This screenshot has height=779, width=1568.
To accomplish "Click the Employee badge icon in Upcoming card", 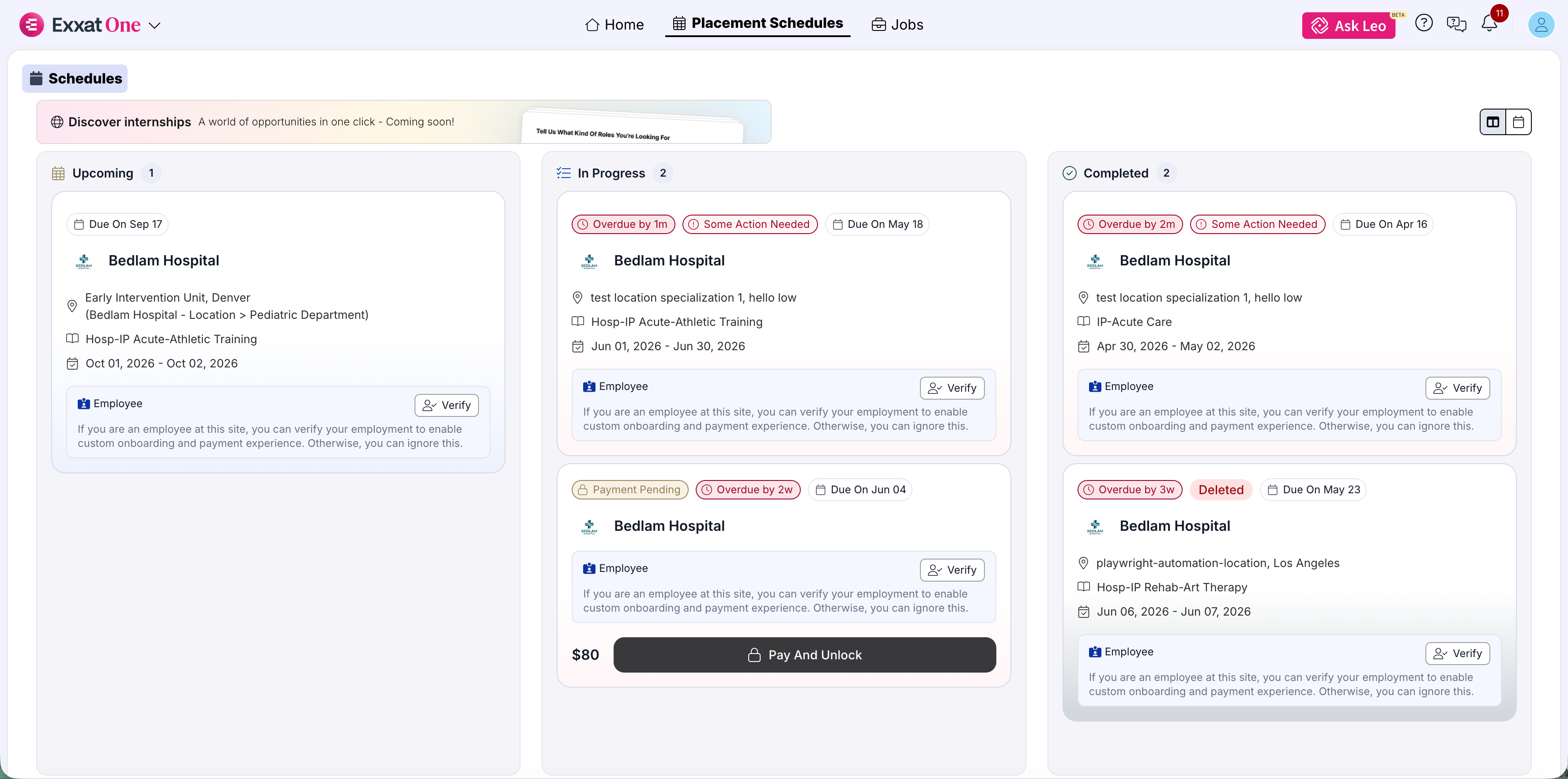I will pyautogui.click(x=83, y=404).
